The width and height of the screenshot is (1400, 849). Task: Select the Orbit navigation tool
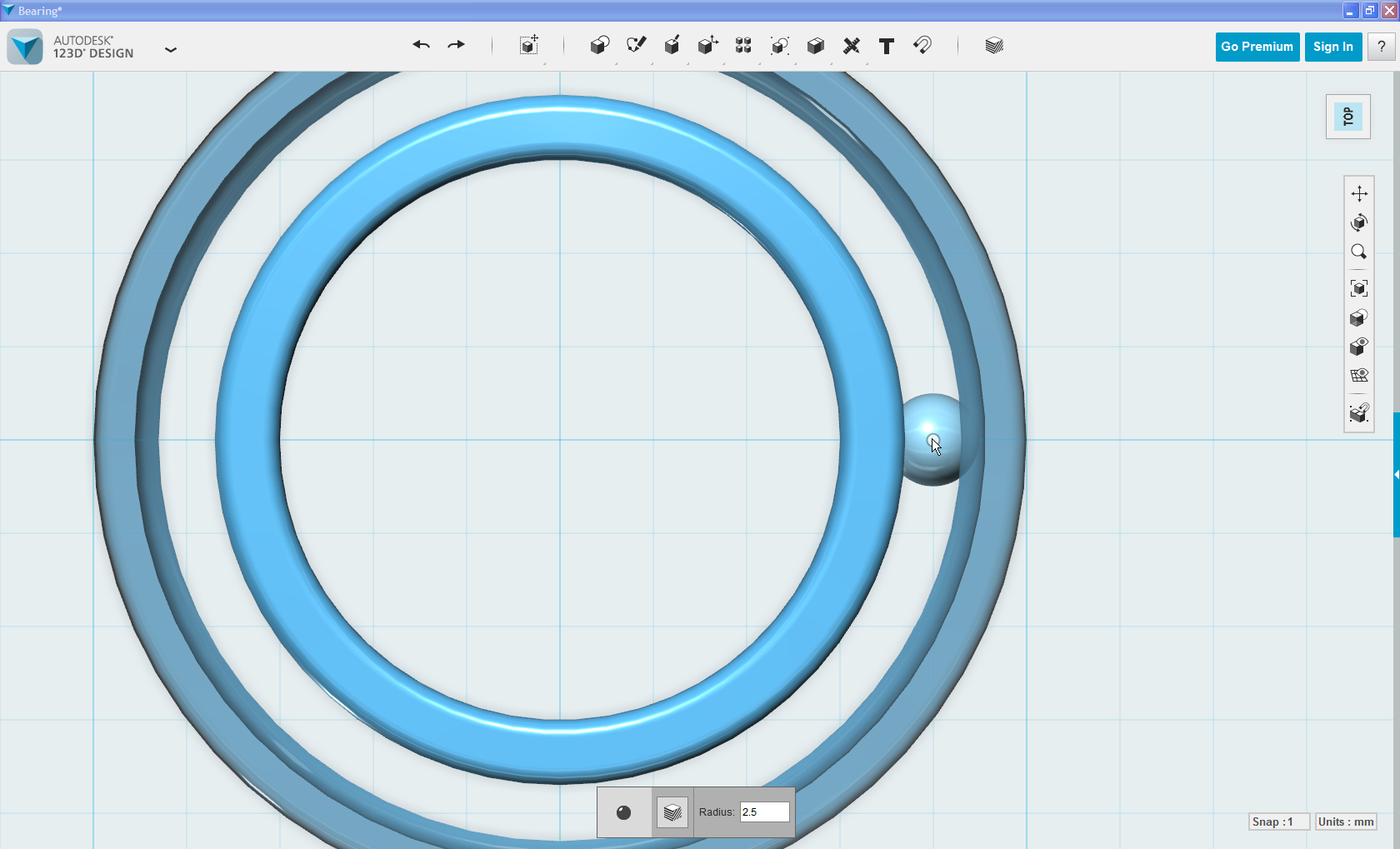(1359, 222)
